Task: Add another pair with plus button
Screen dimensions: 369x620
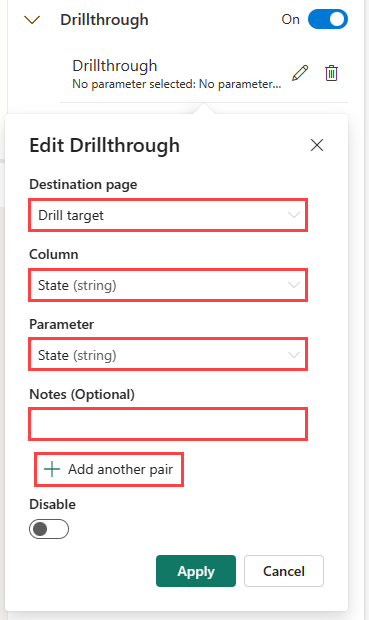Action: tap(109, 469)
